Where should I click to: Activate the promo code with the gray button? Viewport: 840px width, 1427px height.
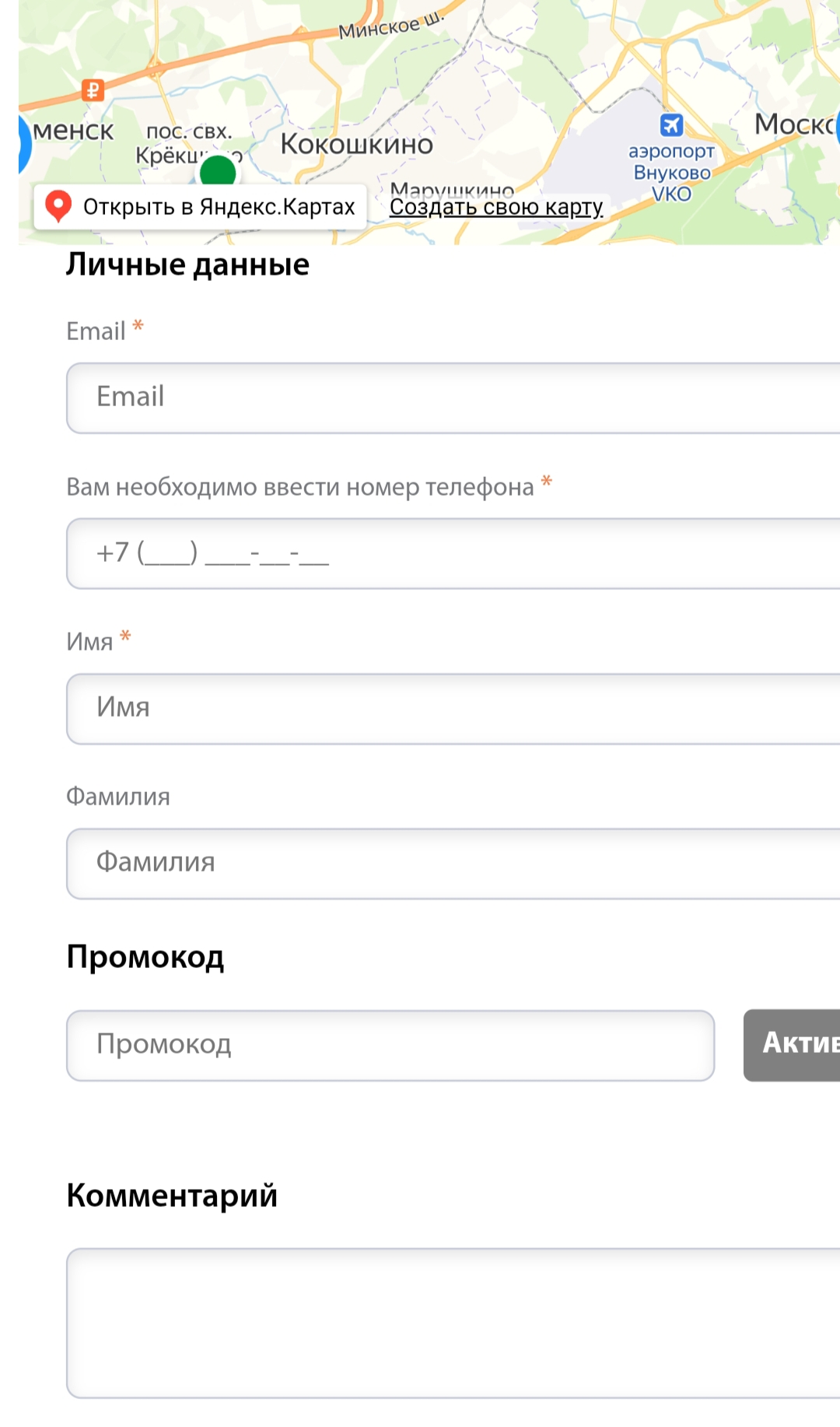pyautogui.click(x=792, y=1045)
